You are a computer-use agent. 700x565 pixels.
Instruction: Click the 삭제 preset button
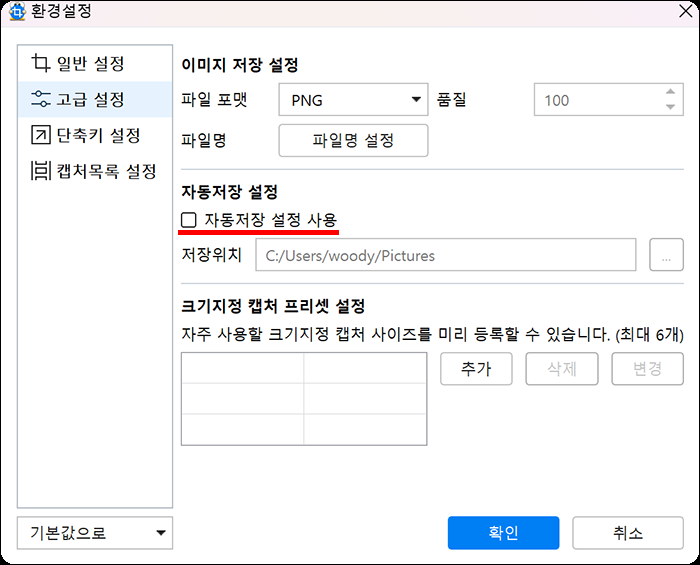(562, 369)
